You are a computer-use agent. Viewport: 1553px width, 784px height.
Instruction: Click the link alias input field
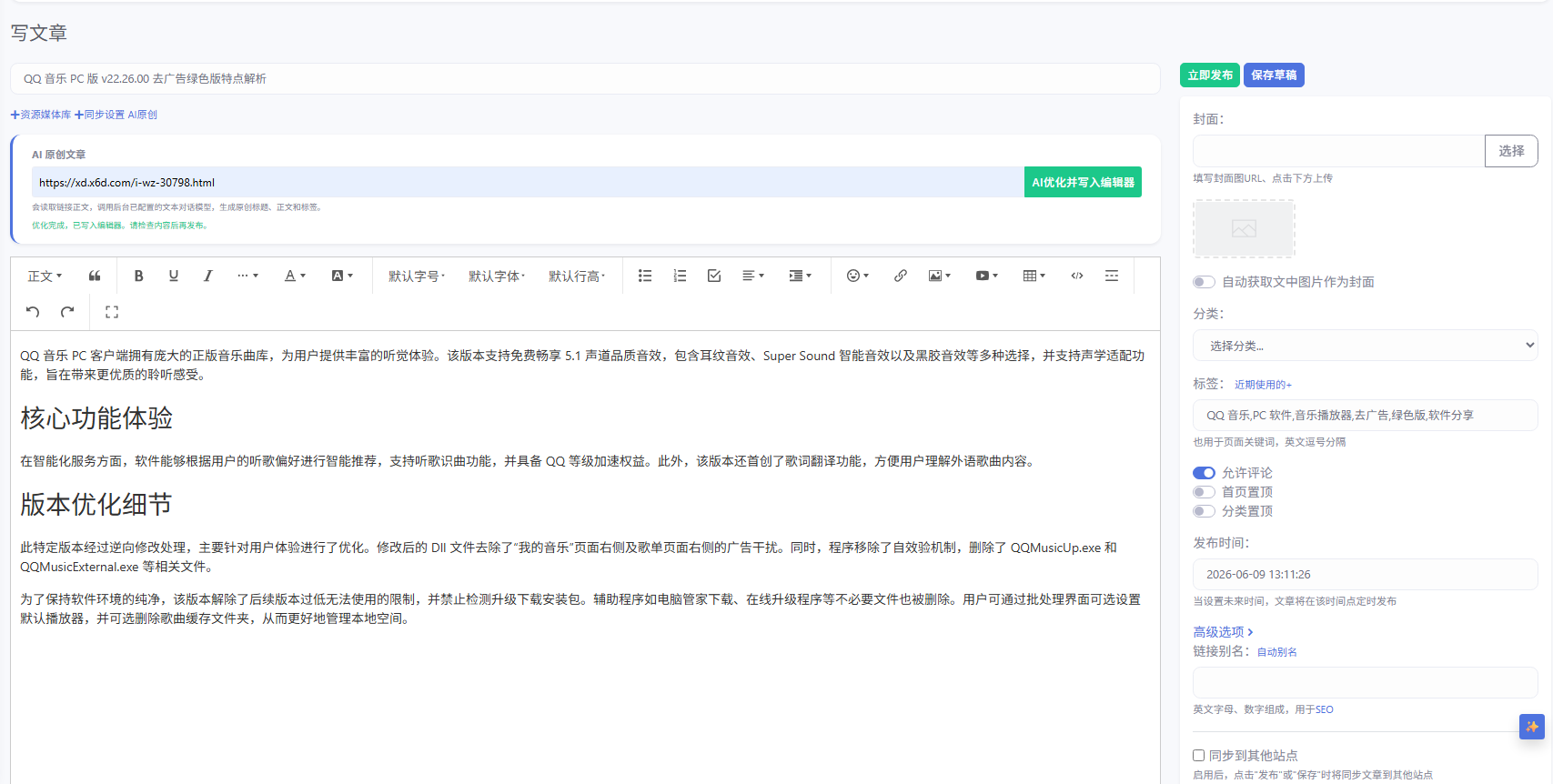point(1365,682)
